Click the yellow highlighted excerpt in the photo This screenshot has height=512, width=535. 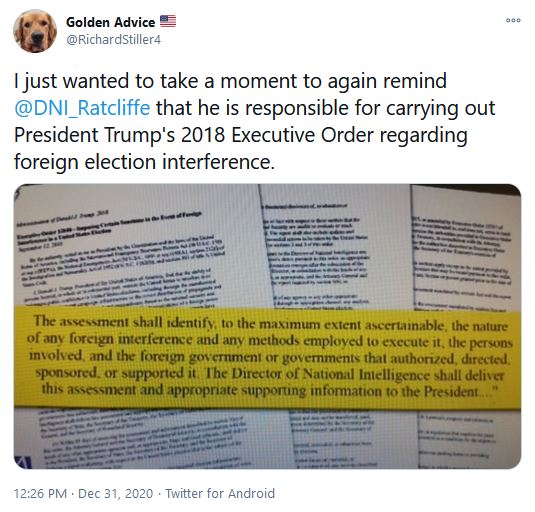coord(267,357)
